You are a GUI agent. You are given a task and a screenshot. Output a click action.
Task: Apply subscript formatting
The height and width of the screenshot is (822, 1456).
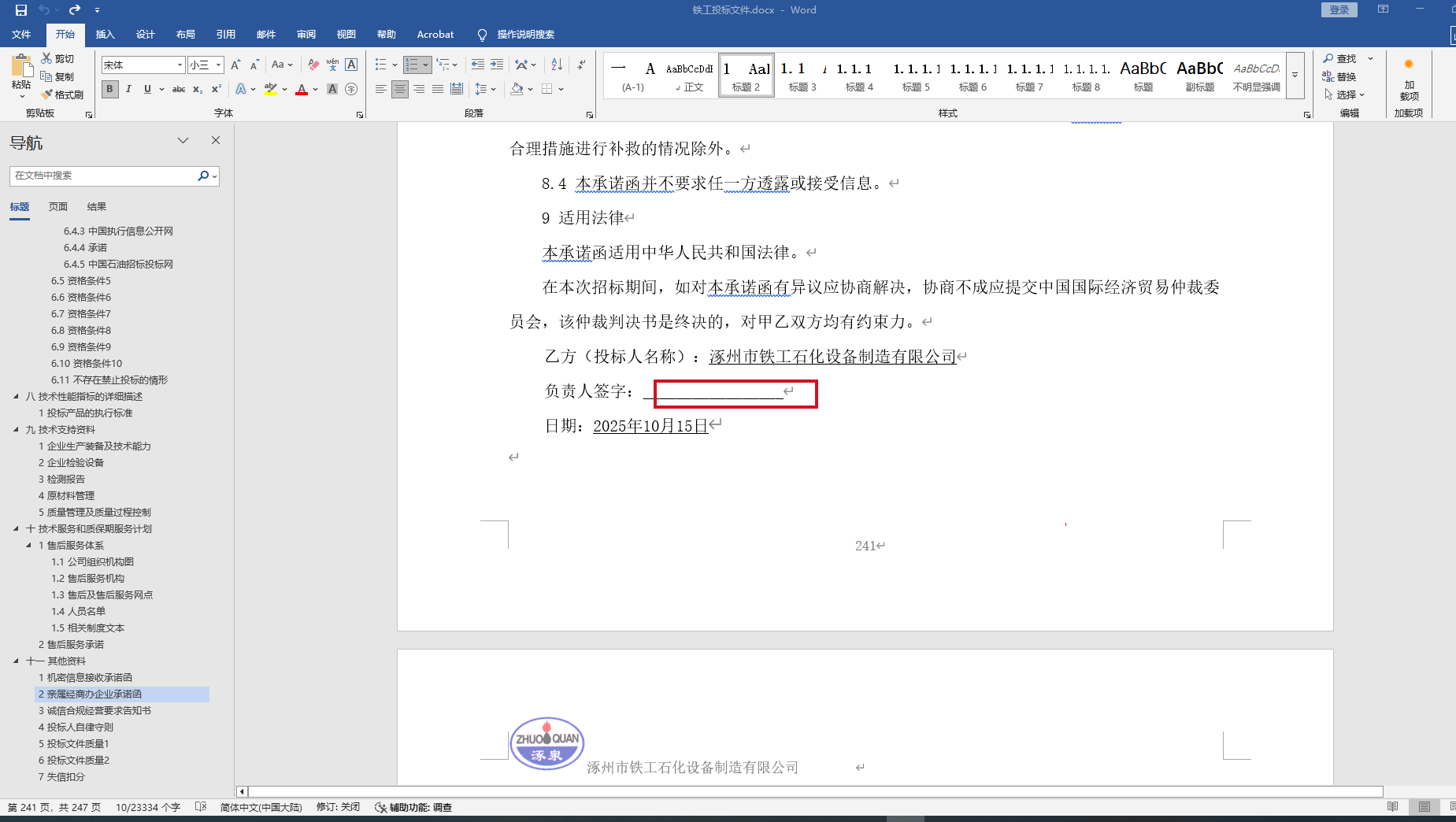198,89
